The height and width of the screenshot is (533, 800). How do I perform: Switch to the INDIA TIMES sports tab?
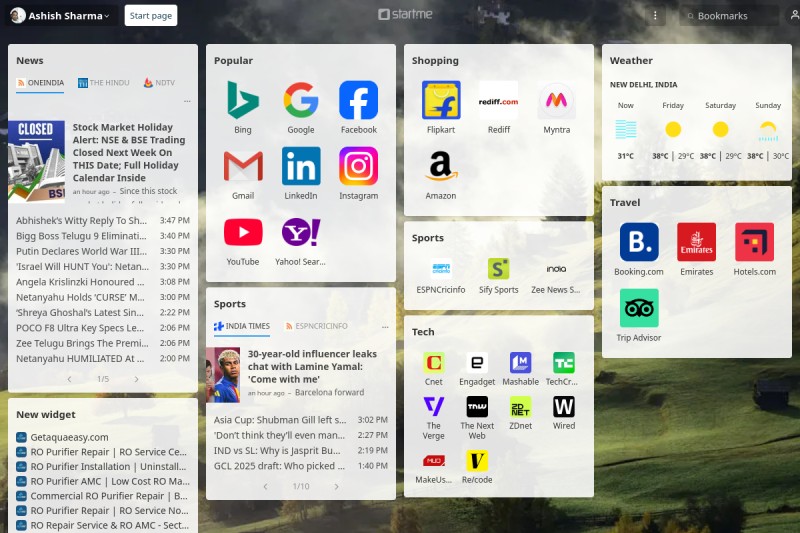[242, 326]
